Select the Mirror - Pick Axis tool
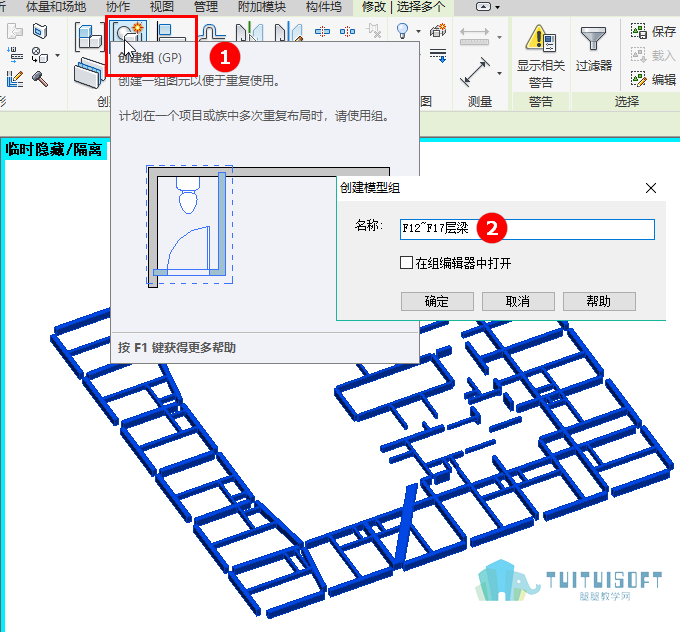 [x=250, y=32]
